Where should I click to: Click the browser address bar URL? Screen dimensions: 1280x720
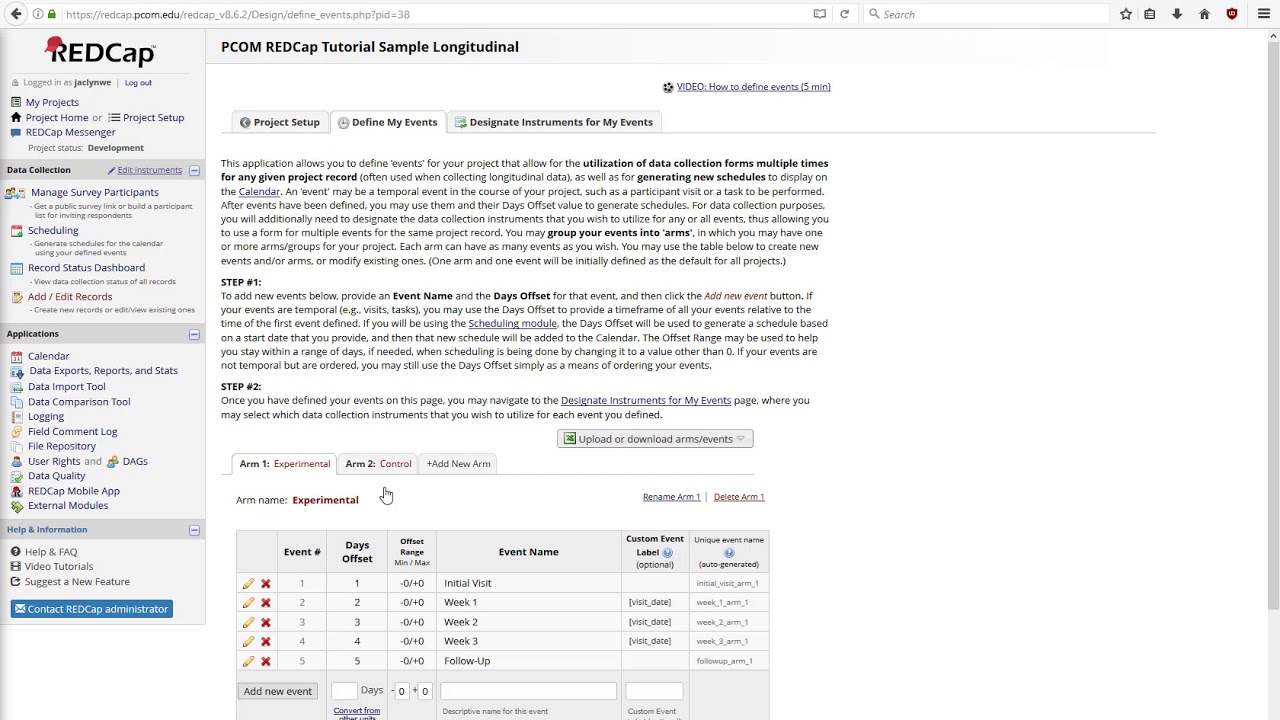coord(237,14)
